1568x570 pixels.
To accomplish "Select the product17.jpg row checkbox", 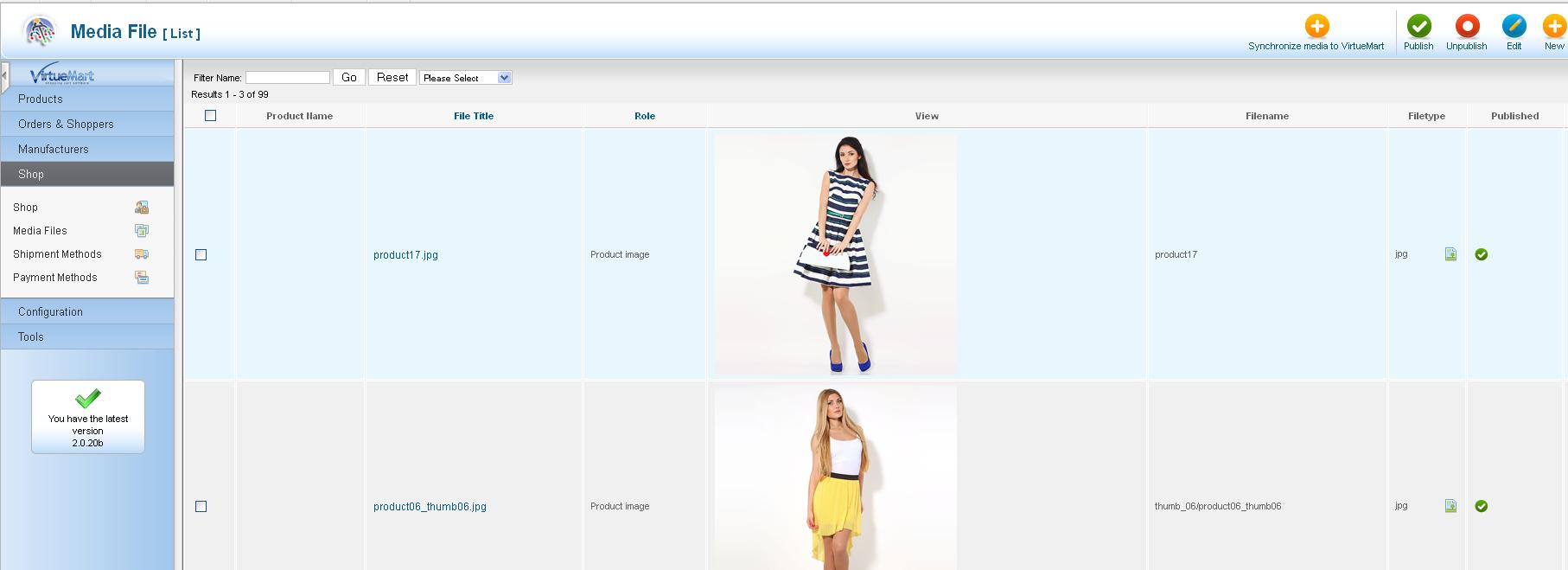I will coord(201,255).
